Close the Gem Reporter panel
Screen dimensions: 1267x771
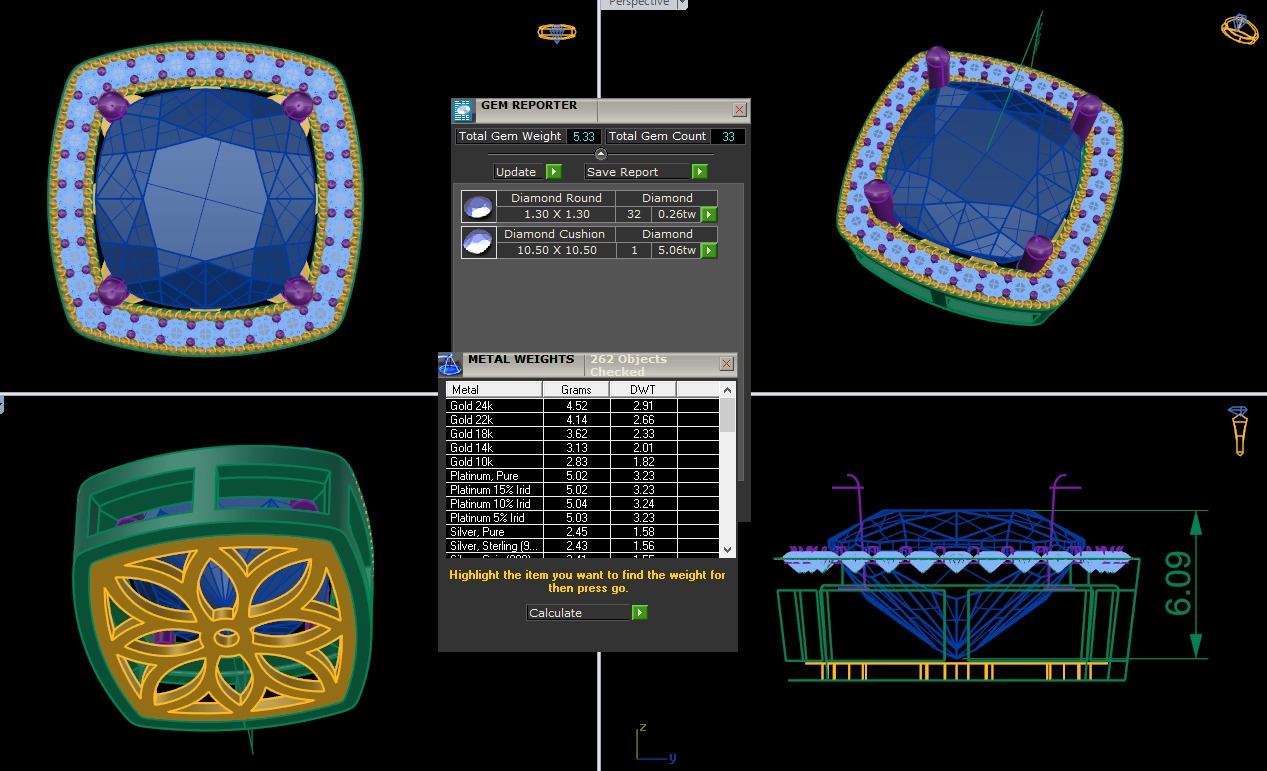[739, 110]
